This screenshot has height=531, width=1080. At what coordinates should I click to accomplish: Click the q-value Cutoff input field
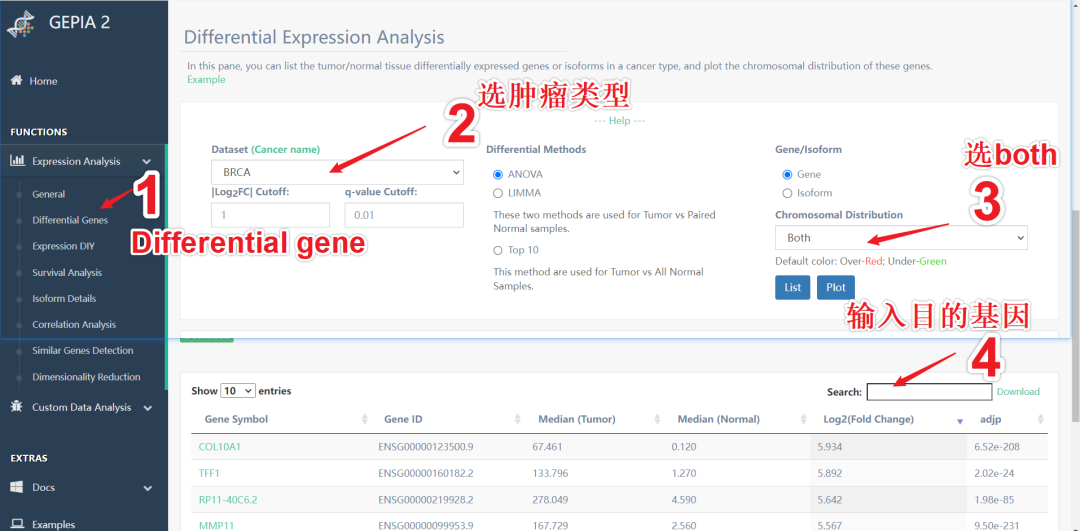404,216
